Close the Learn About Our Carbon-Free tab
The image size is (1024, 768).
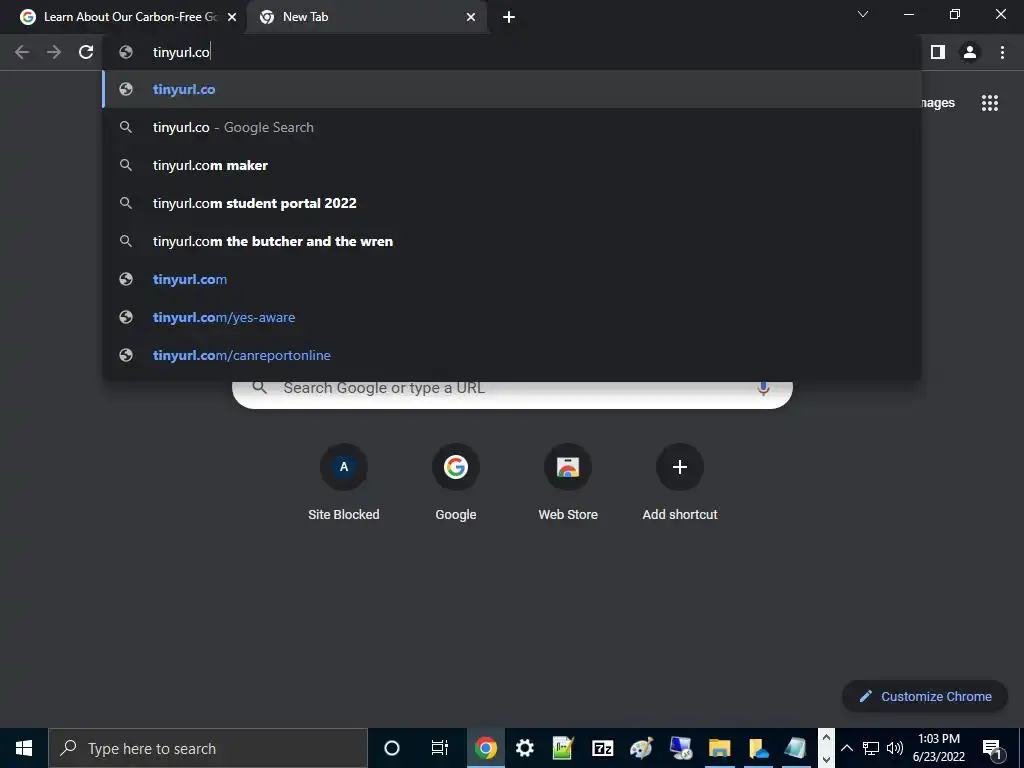[x=232, y=17]
